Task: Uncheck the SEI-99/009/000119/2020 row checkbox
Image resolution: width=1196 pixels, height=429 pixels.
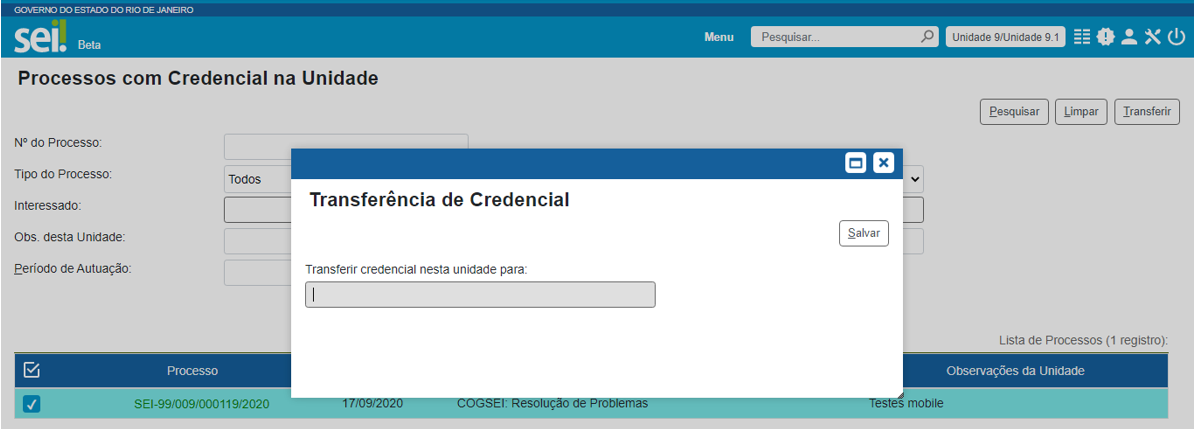Action: tap(31, 404)
